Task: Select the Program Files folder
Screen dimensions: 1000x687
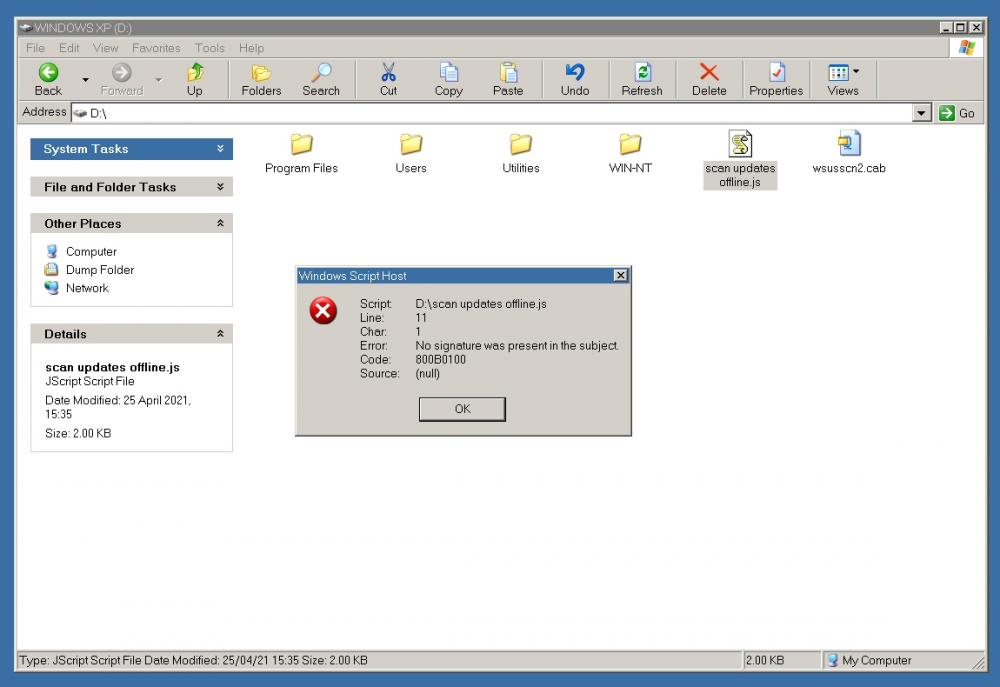Action: (301, 145)
